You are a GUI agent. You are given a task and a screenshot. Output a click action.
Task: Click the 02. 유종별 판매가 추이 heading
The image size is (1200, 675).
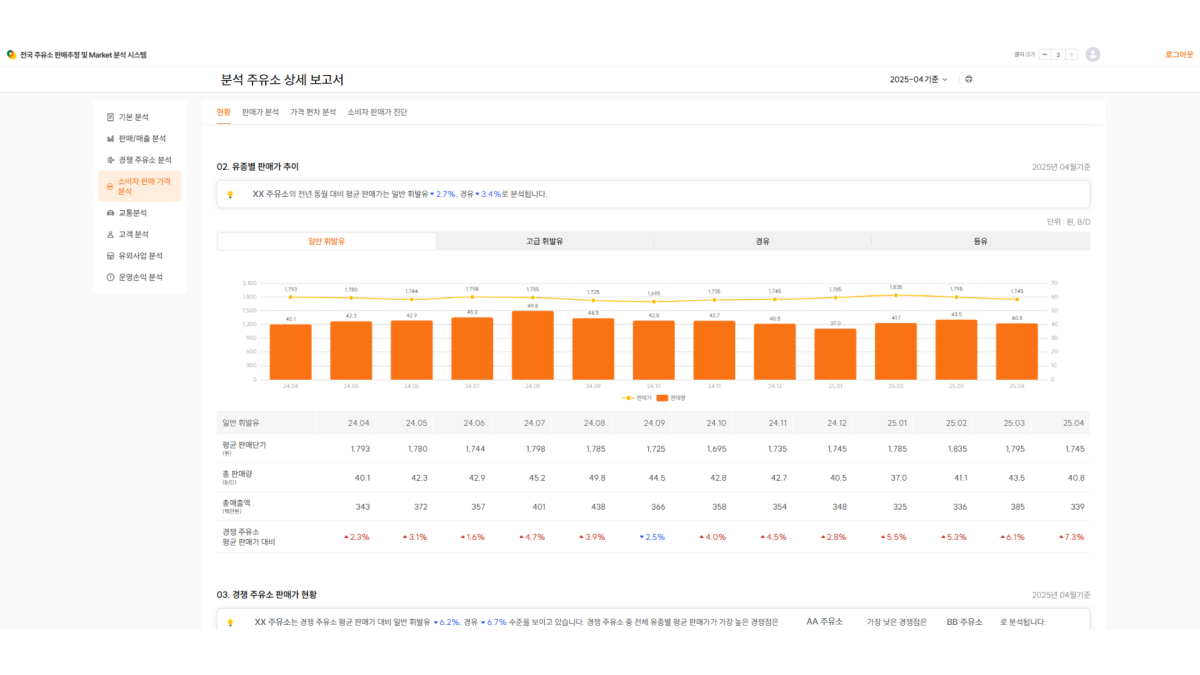point(257,166)
